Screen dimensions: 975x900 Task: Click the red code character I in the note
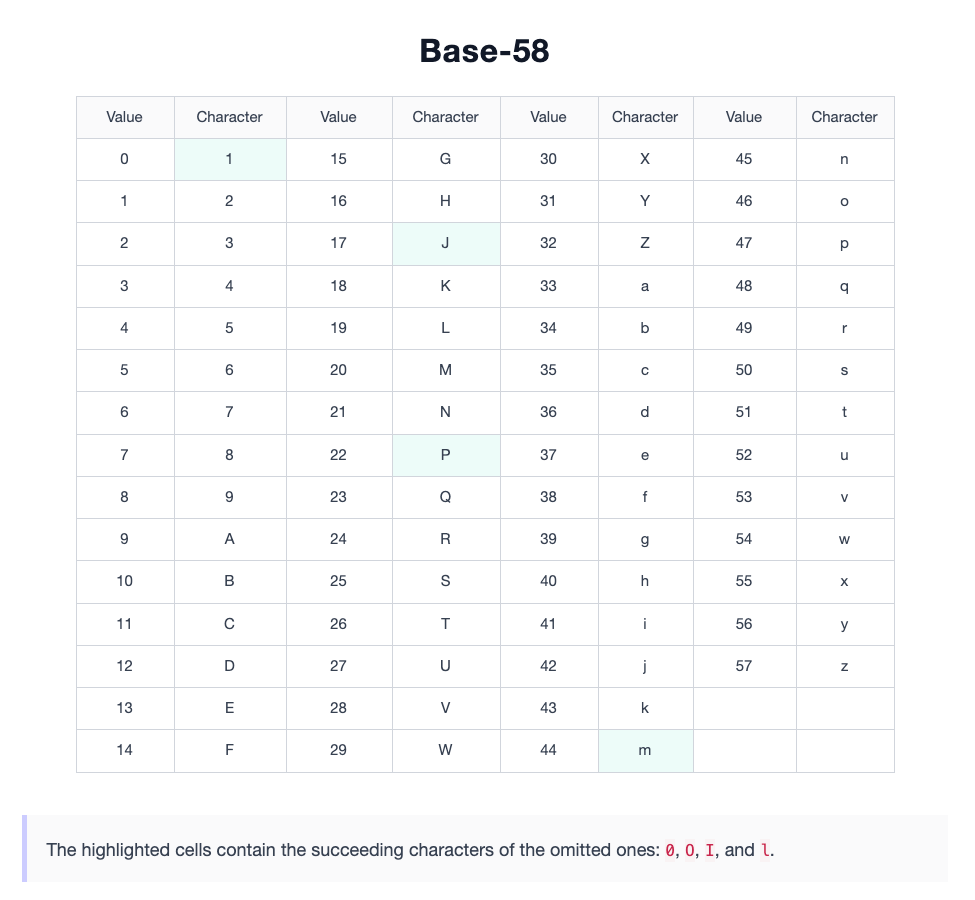(709, 850)
